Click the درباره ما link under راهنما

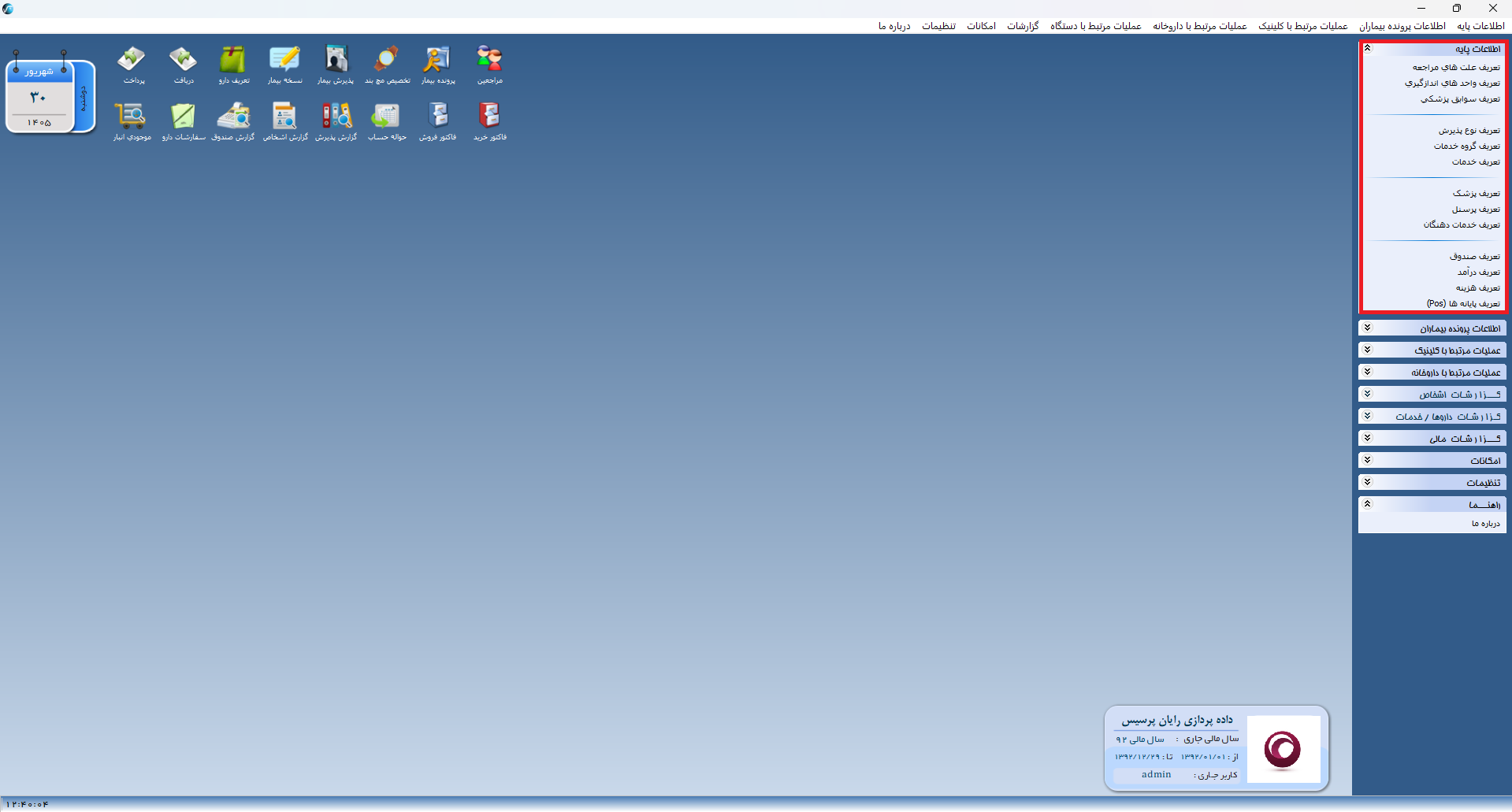(1486, 524)
